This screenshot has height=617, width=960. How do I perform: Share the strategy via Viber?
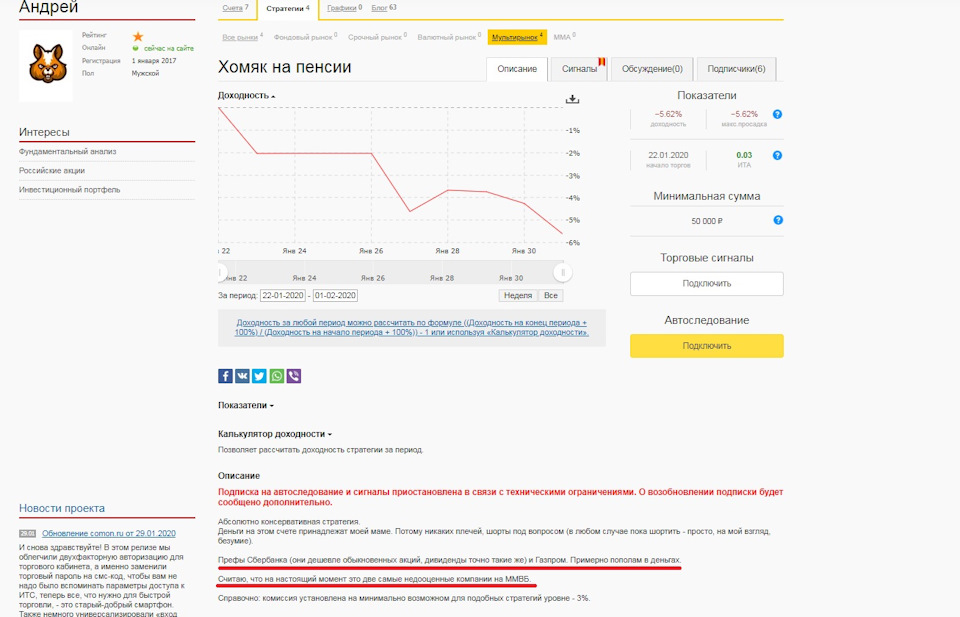[294, 376]
